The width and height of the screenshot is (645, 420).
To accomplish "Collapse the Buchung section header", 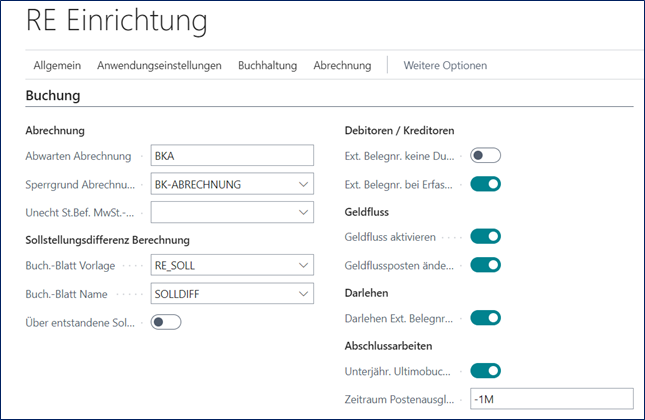I will pos(53,95).
